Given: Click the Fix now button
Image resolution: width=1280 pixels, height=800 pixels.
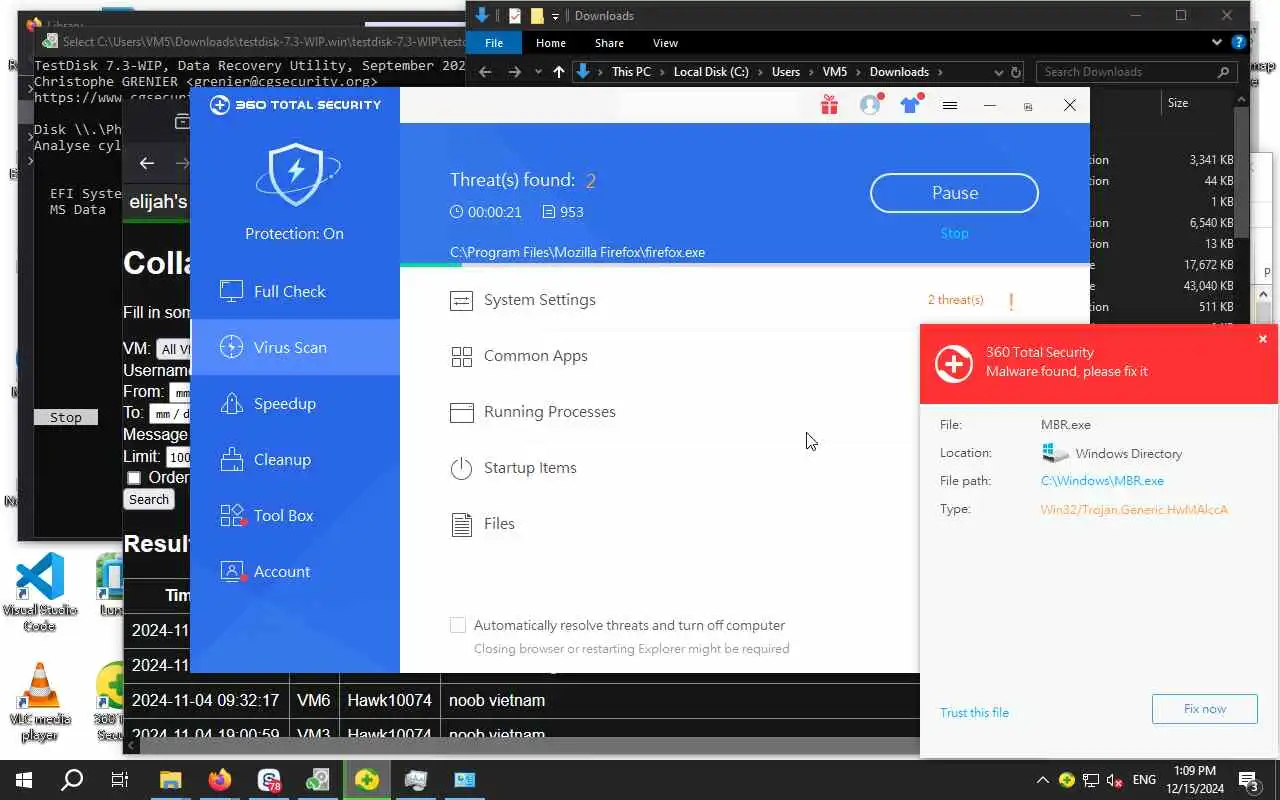Looking at the screenshot, I should (1204, 708).
